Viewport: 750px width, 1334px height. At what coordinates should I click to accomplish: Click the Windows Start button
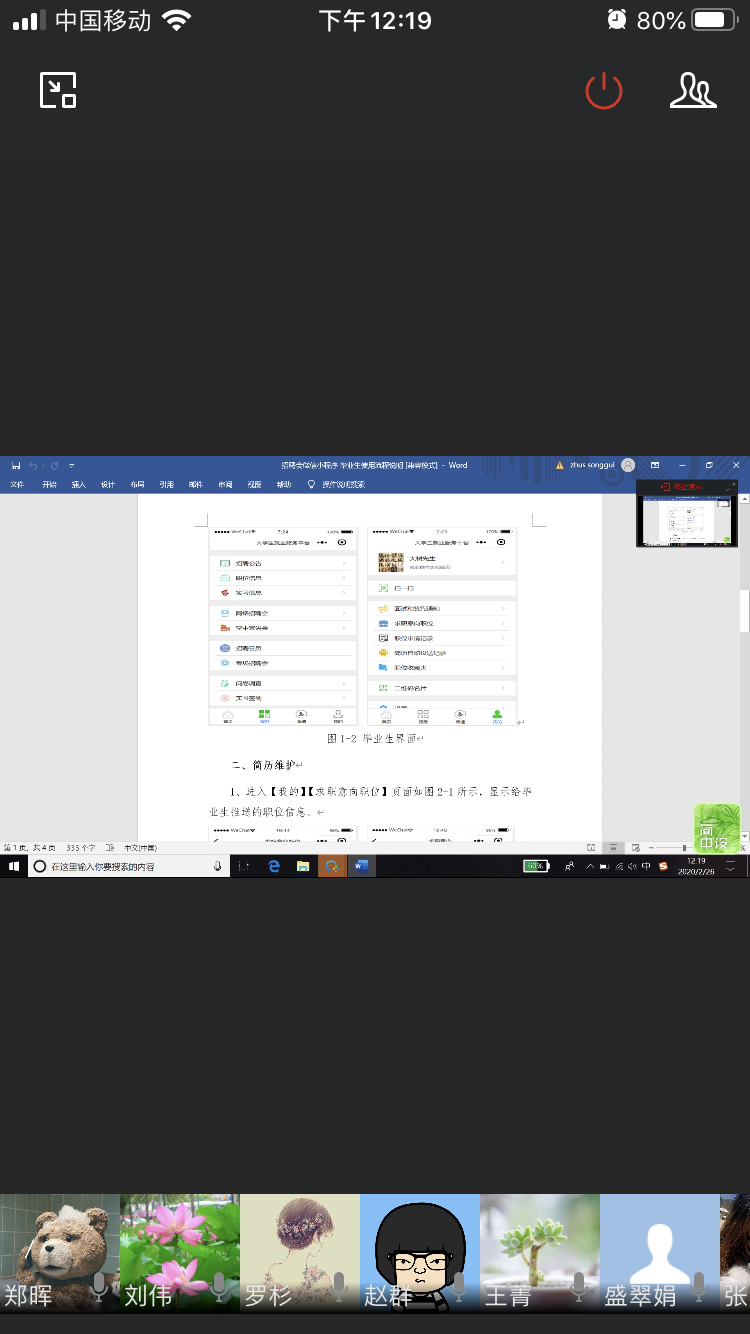14,866
